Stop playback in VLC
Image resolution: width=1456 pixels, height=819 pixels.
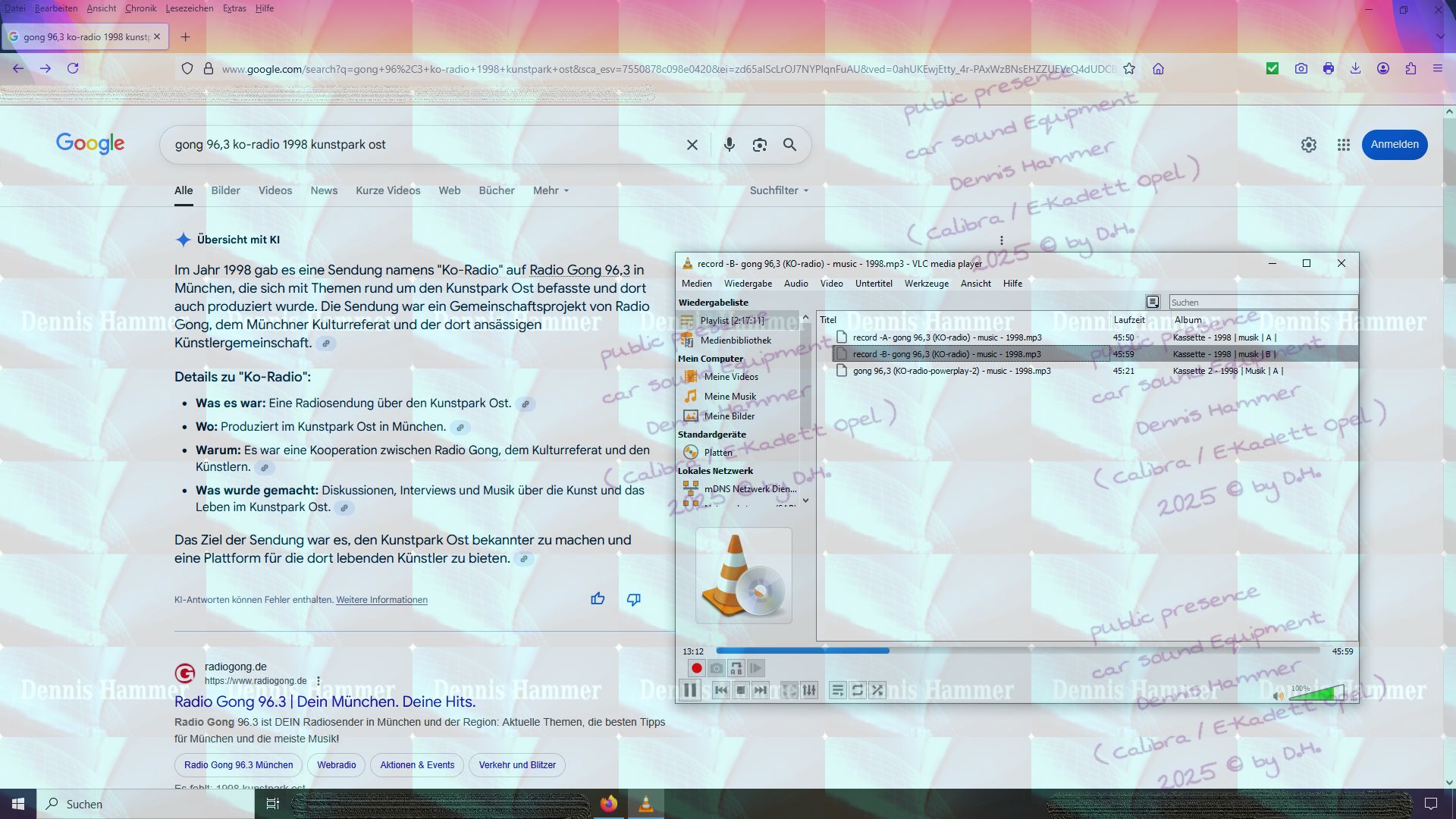741,690
